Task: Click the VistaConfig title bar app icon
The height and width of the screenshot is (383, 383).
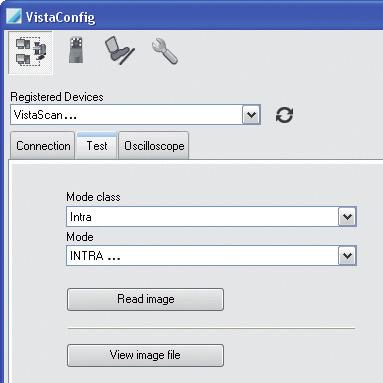Action: pyautogui.click(x=14, y=16)
